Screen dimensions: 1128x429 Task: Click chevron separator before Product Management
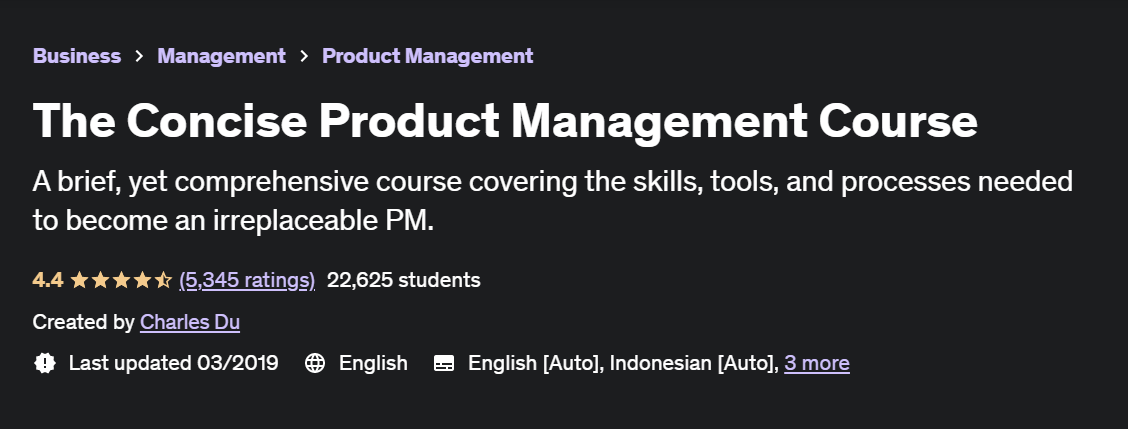click(x=304, y=57)
